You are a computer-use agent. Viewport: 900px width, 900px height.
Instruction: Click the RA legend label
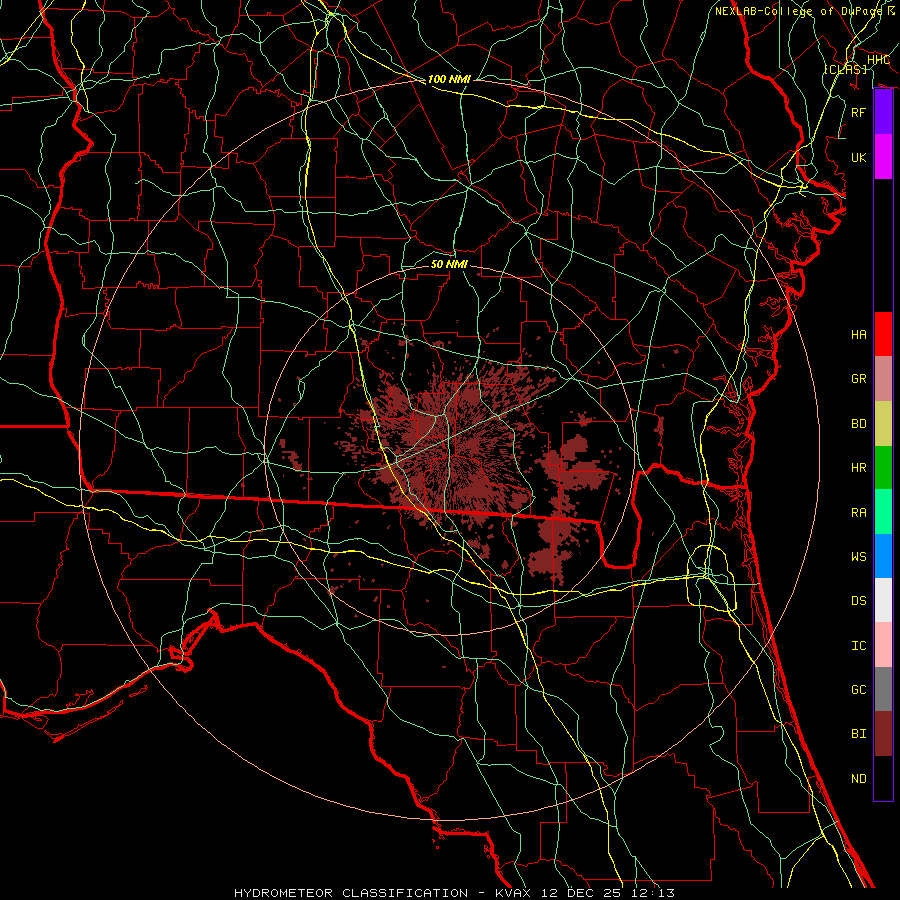(x=859, y=513)
